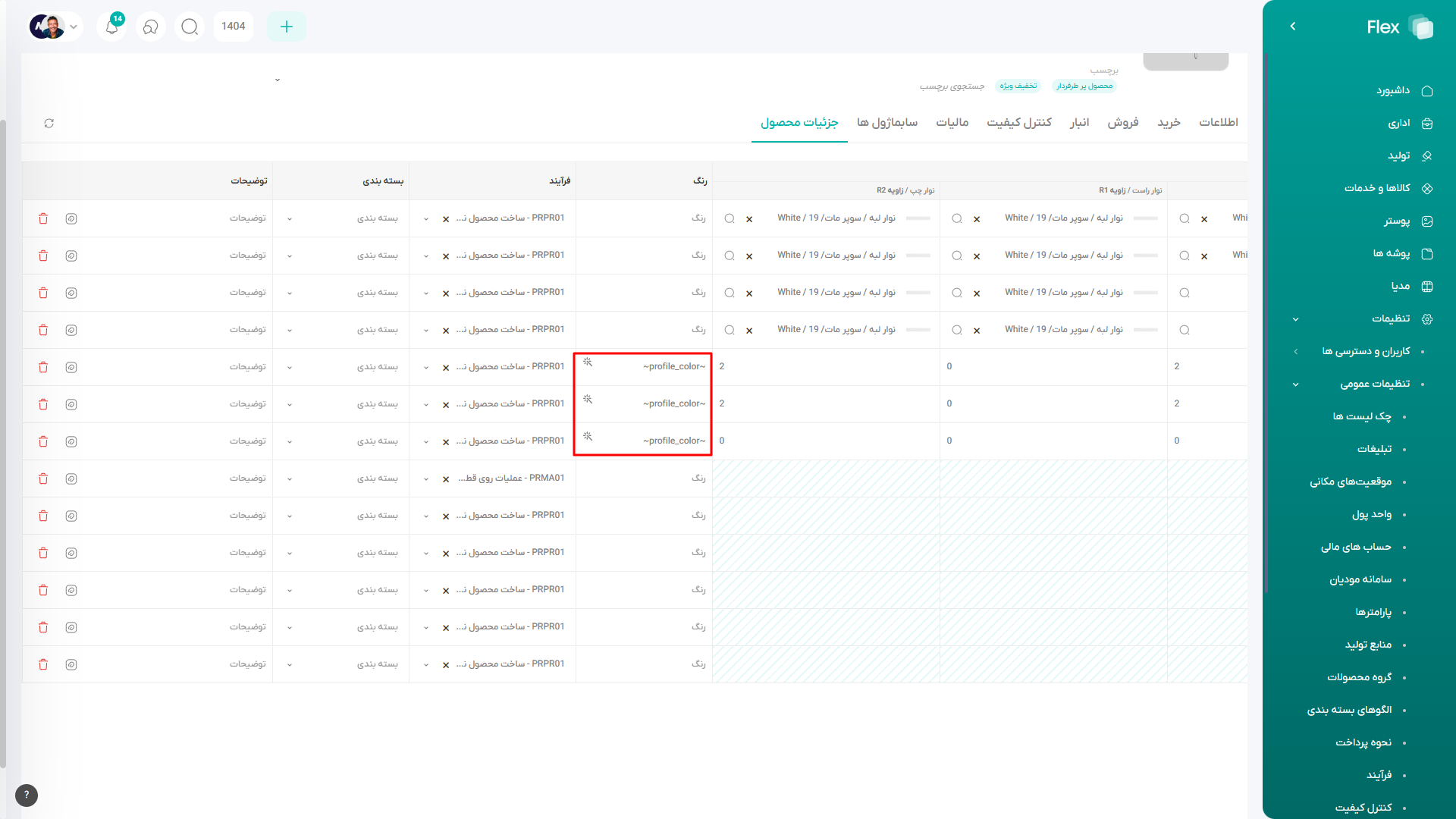
Task: Open the support headset icon
Action: click(x=150, y=27)
